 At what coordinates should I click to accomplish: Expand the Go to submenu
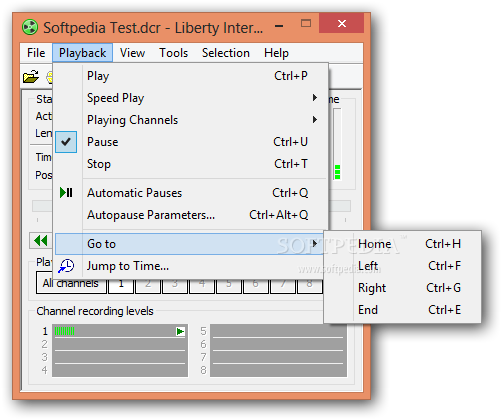point(190,244)
